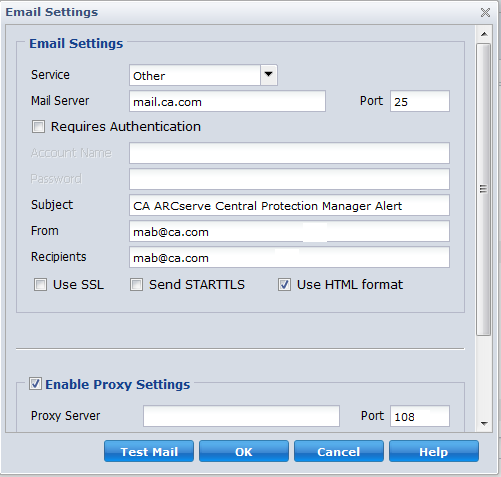Viewport: 501px width, 477px height.
Task: Click the From address field
Action: click(x=289, y=231)
